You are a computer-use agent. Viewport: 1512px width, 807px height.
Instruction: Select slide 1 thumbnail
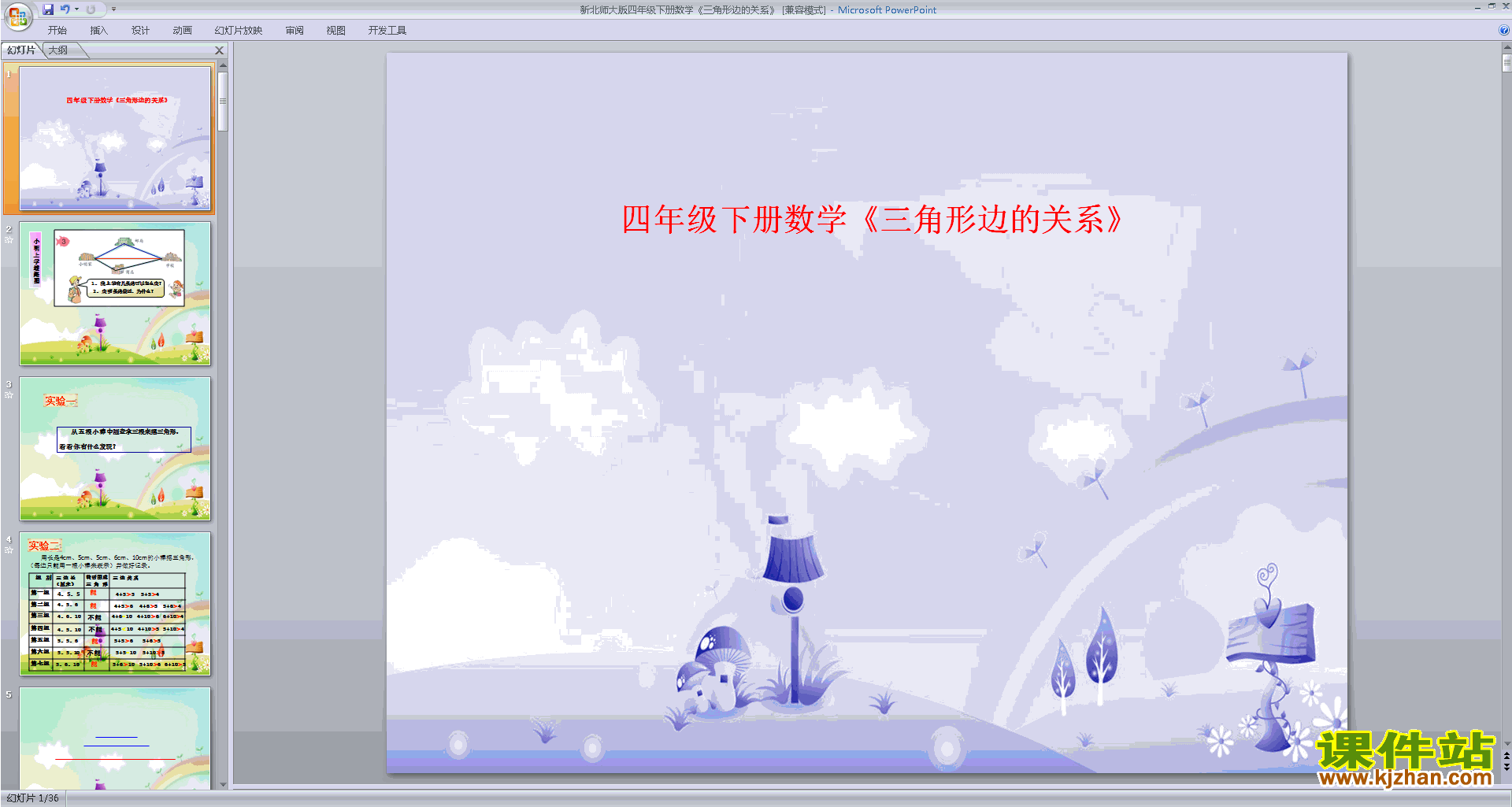pyautogui.click(x=115, y=139)
